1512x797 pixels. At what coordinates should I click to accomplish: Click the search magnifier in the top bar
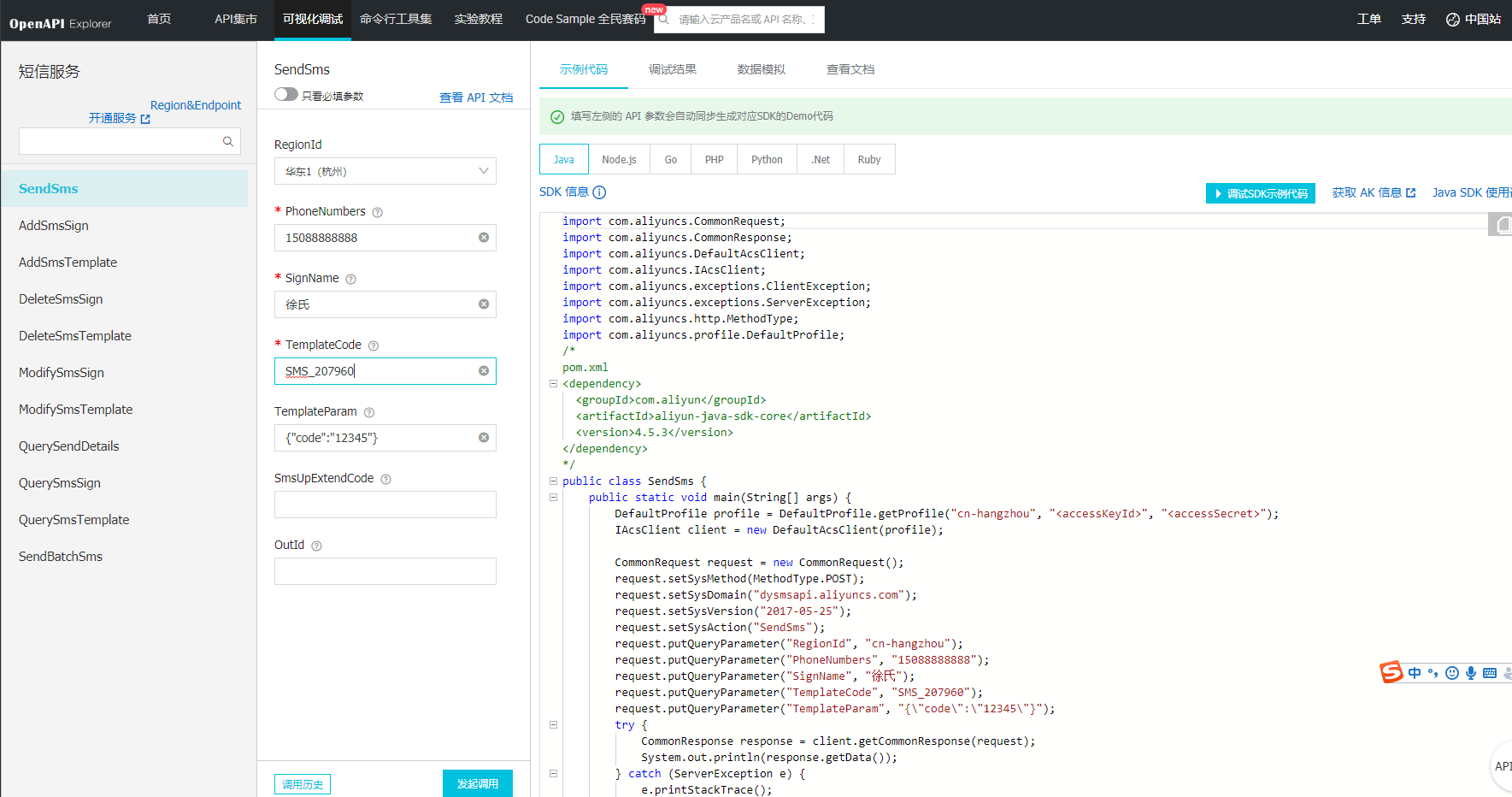[663, 19]
